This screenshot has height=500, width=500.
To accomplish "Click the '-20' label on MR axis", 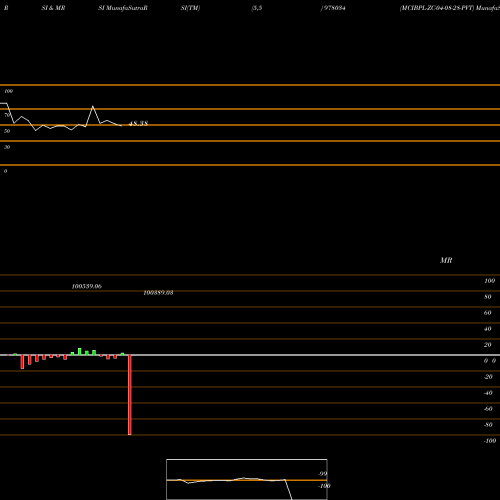I will 488,377.
